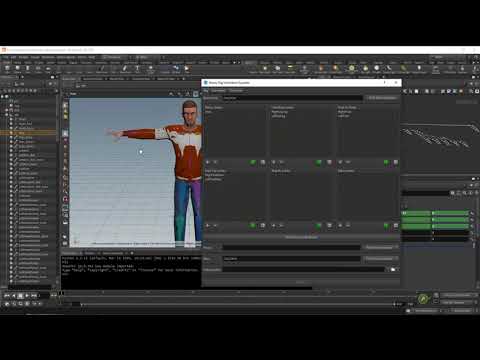Jump to the first frame on the playbar
The height and width of the screenshot is (360, 480).
[7, 295]
